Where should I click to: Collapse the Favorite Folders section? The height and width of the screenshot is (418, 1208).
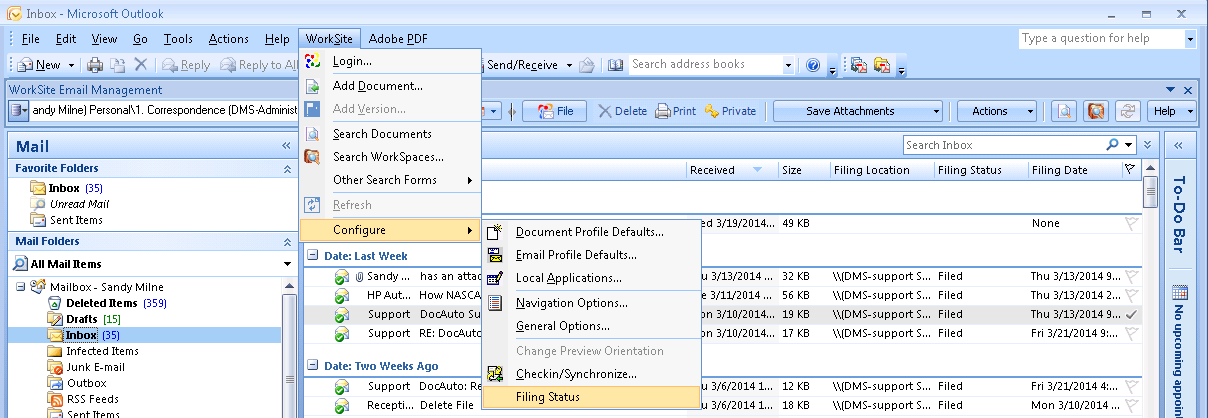click(x=287, y=169)
